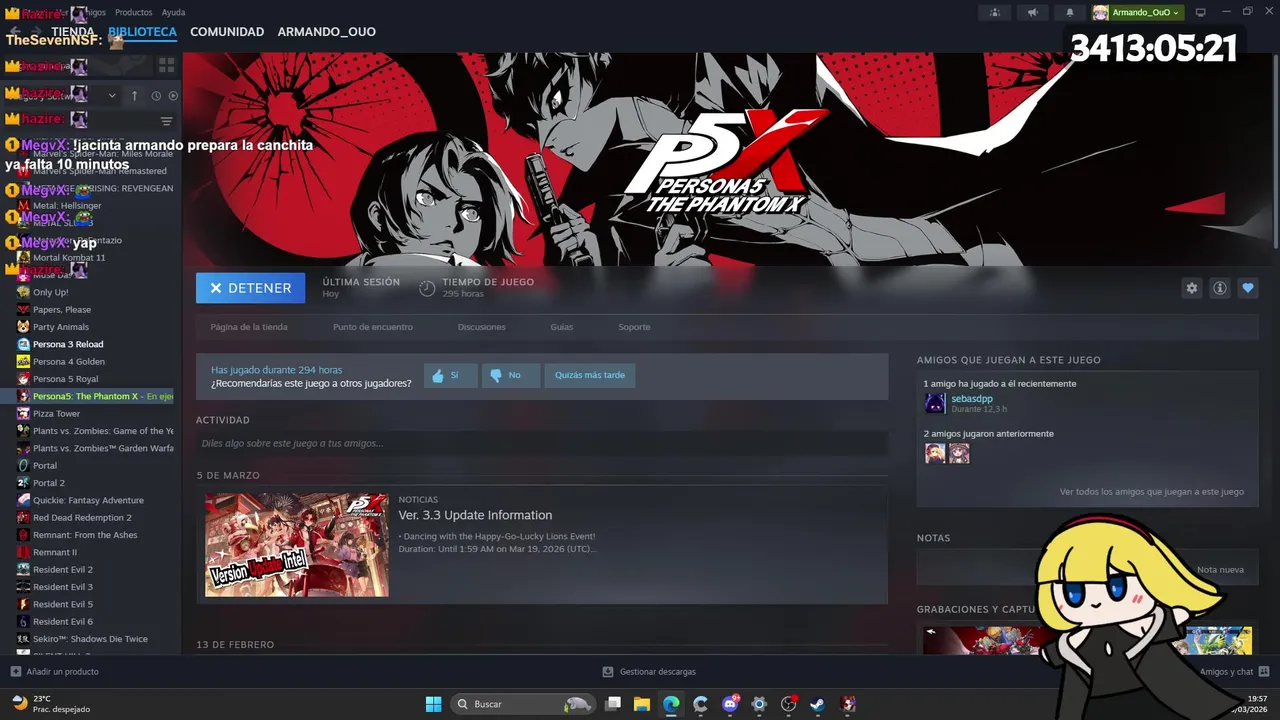The width and height of the screenshot is (1280, 720).
Task: Select Papers, Please in library
Action: 62,310
